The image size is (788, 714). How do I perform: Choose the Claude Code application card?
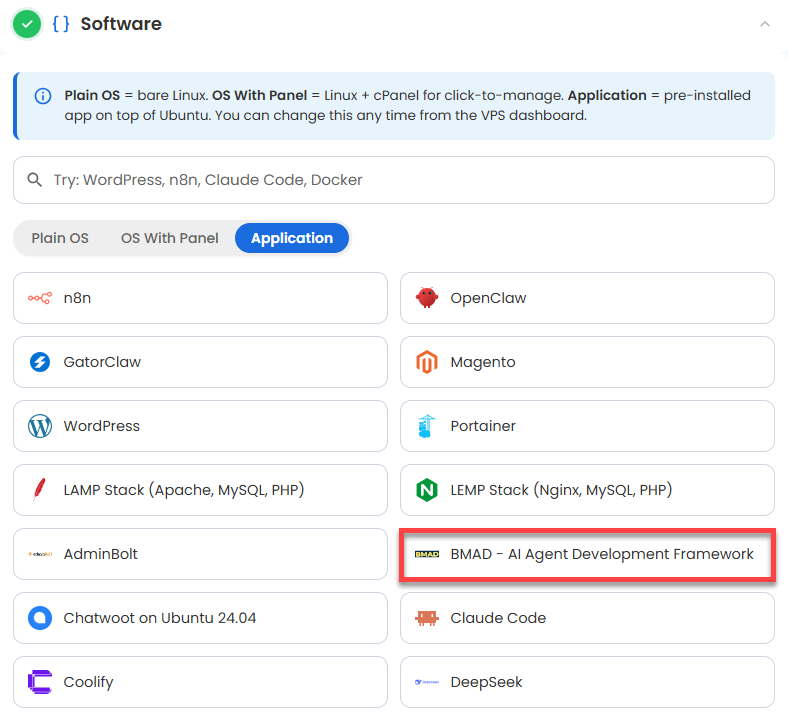587,618
